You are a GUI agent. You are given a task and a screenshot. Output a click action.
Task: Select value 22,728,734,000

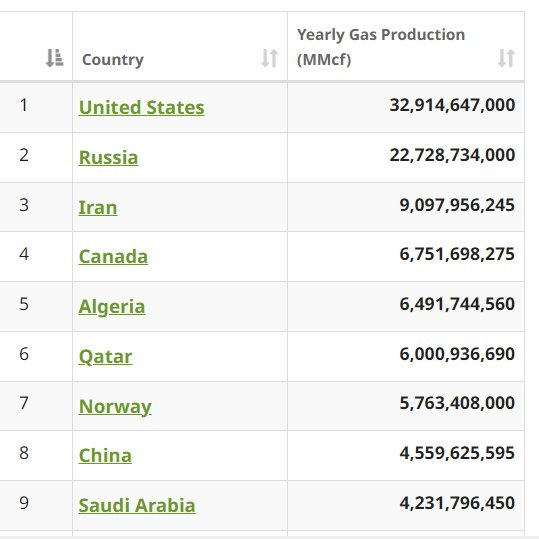[x=452, y=155]
